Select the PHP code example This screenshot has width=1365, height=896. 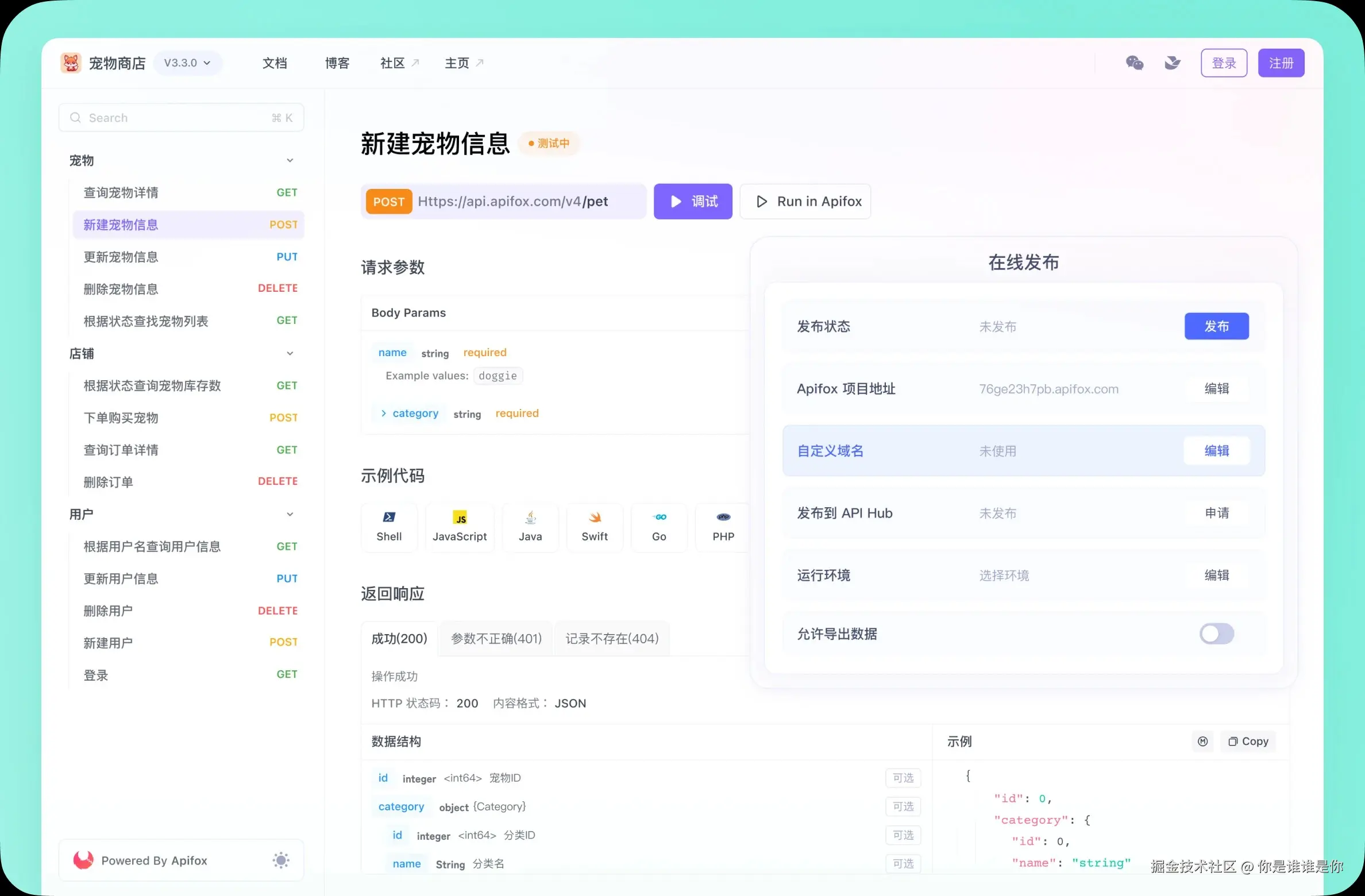point(722,527)
